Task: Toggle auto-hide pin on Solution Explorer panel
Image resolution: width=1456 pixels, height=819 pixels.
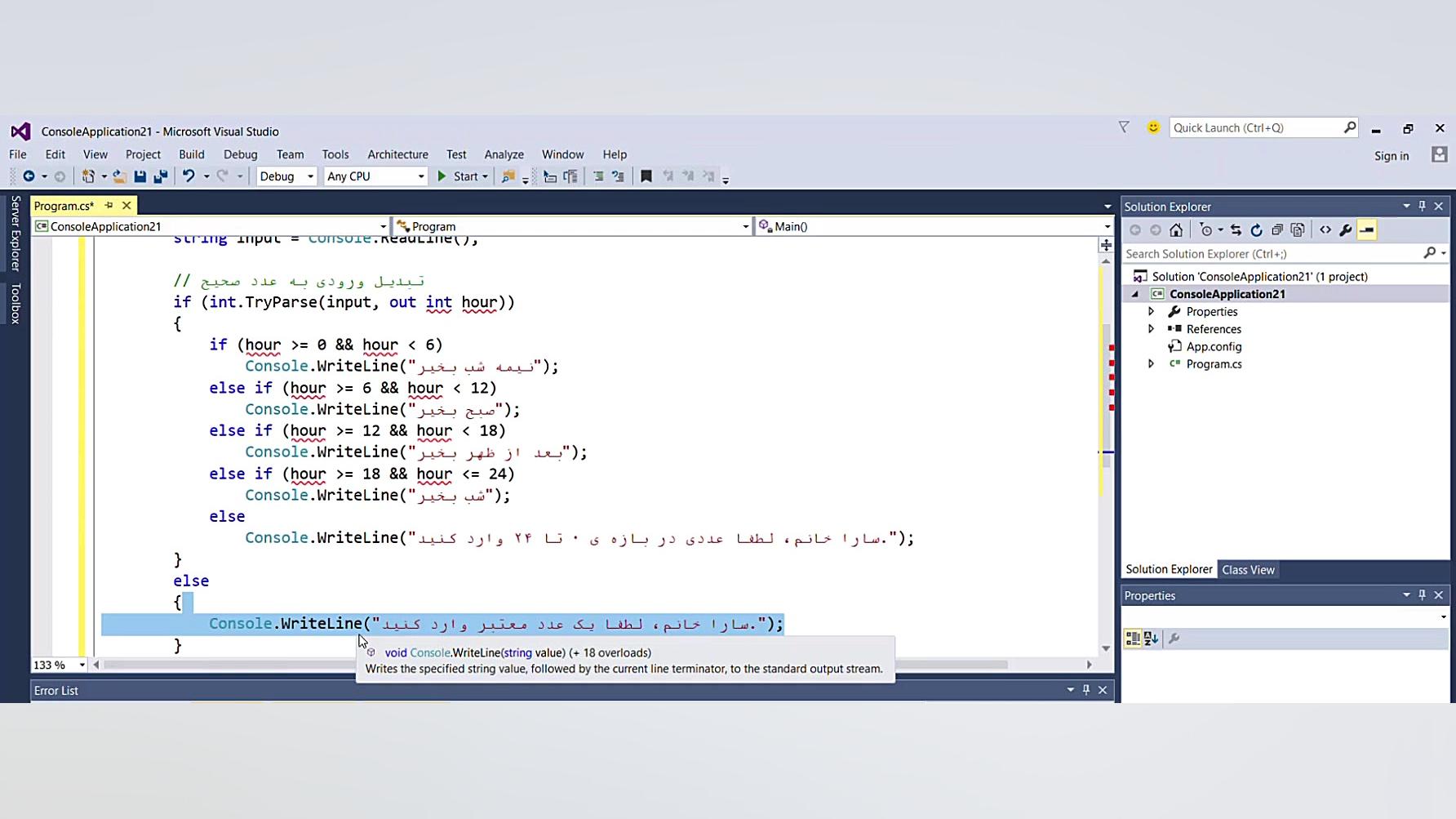Action: pyautogui.click(x=1422, y=207)
